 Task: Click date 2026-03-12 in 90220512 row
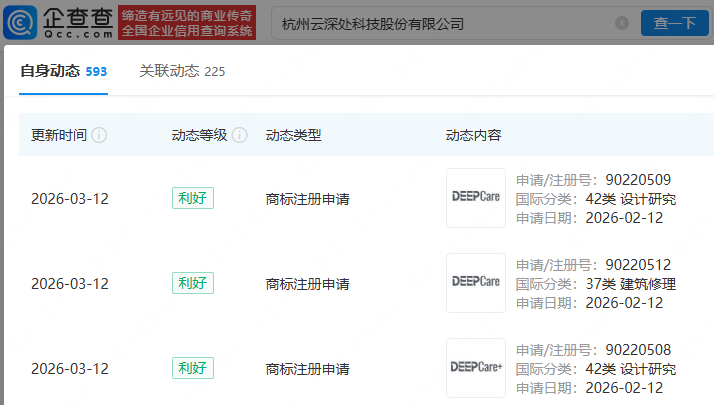pyautogui.click(x=70, y=283)
